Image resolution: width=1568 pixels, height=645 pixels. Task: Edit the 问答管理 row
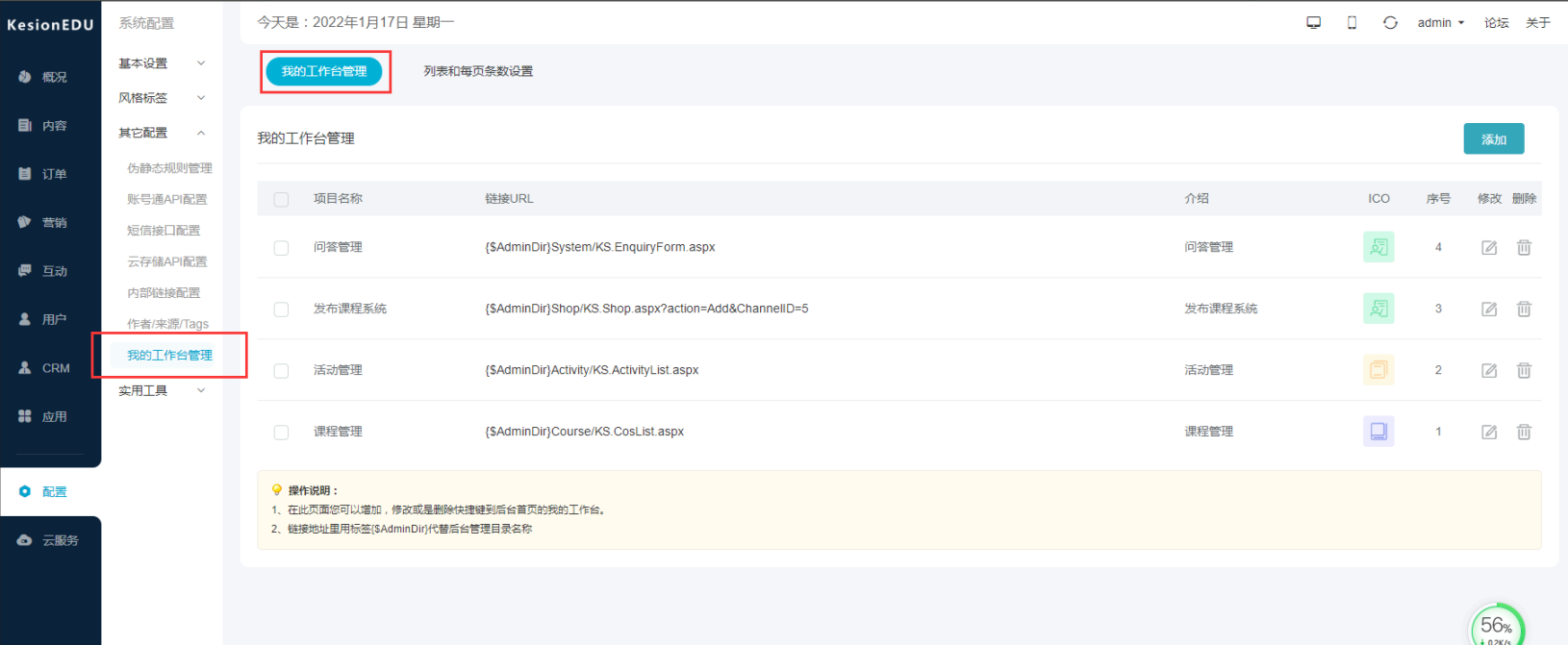1489,247
